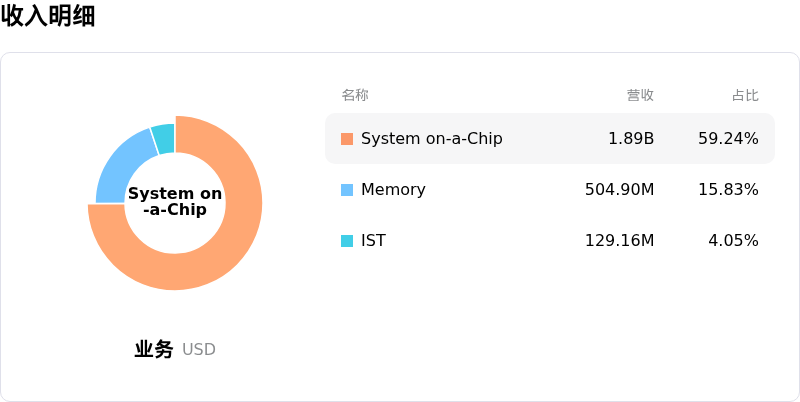Select the System on-a-Chip table row

[x=550, y=139]
